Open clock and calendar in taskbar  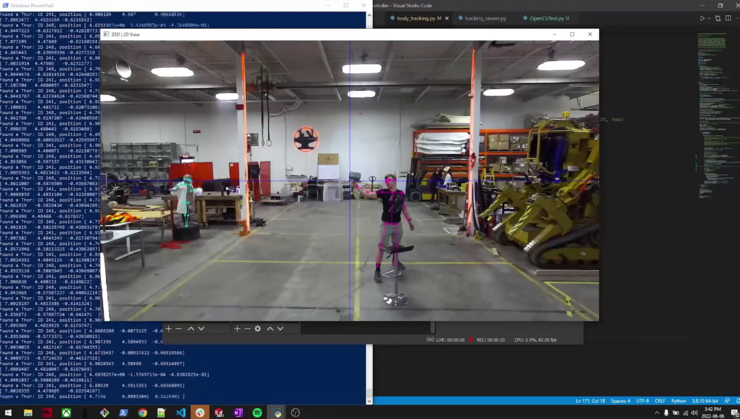713,413
